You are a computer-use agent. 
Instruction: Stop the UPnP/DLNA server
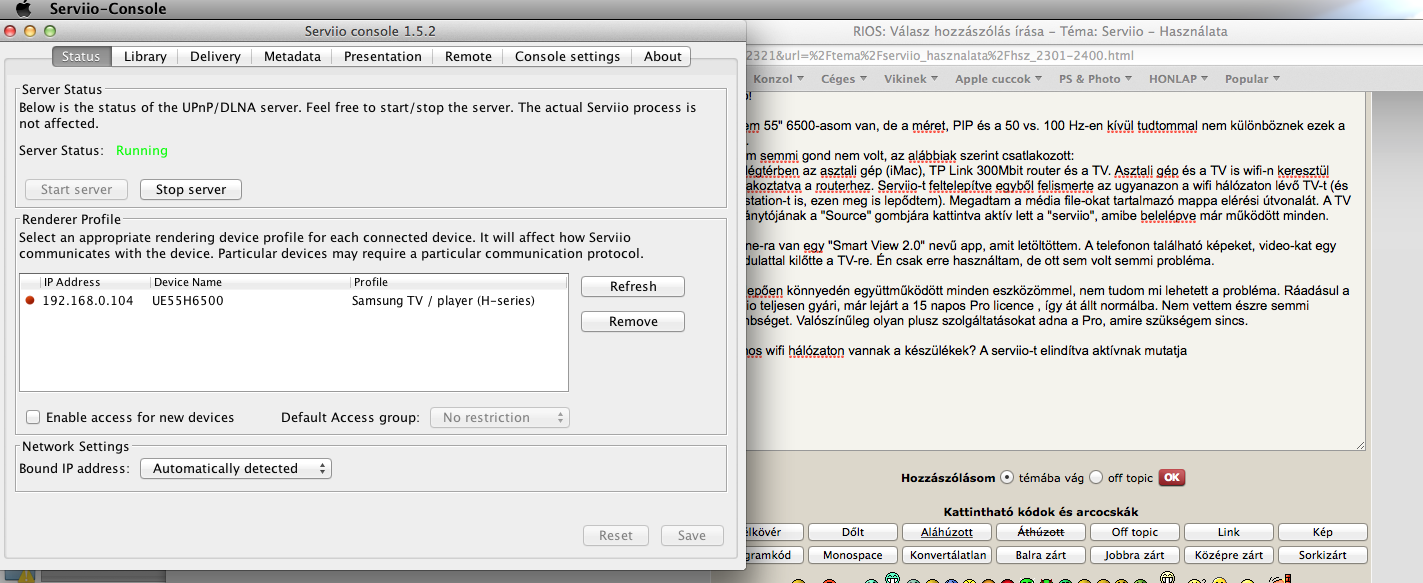[x=191, y=189]
